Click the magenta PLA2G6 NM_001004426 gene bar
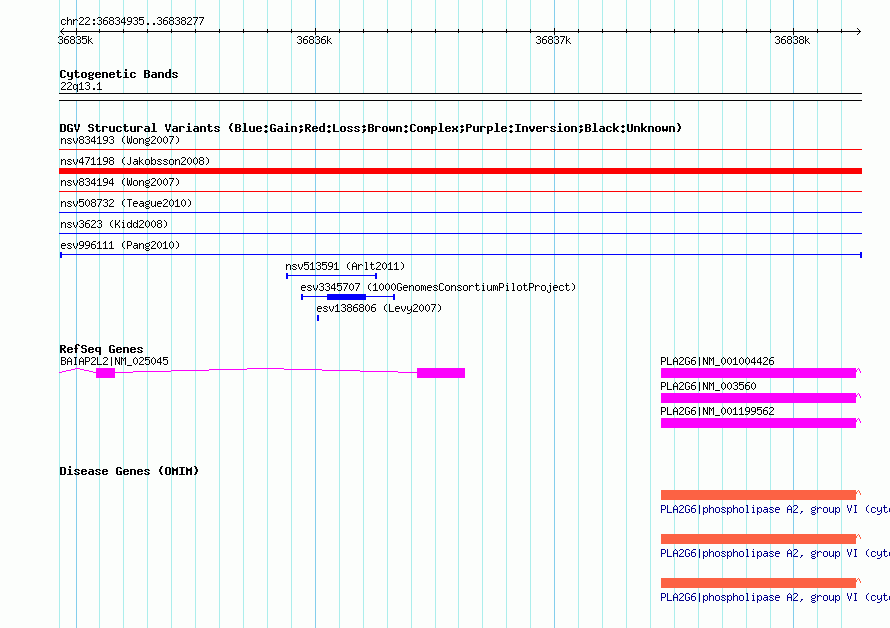The width and height of the screenshot is (890, 628). pos(758,373)
